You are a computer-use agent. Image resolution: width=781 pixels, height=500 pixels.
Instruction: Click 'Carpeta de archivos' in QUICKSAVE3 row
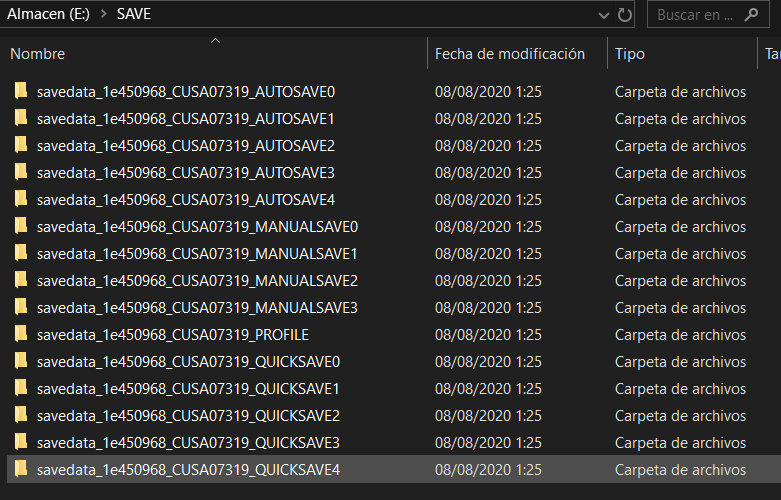(x=680, y=442)
